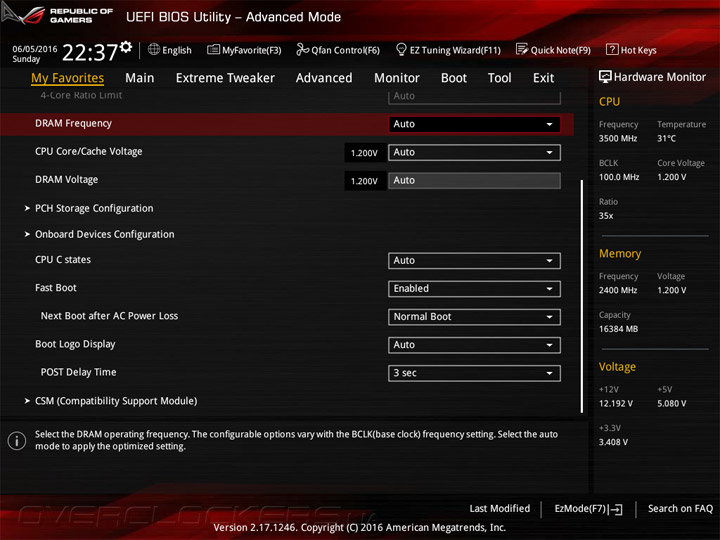Click the 35x ratio value
The width and height of the screenshot is (720, 540).
tap(606, 216)
